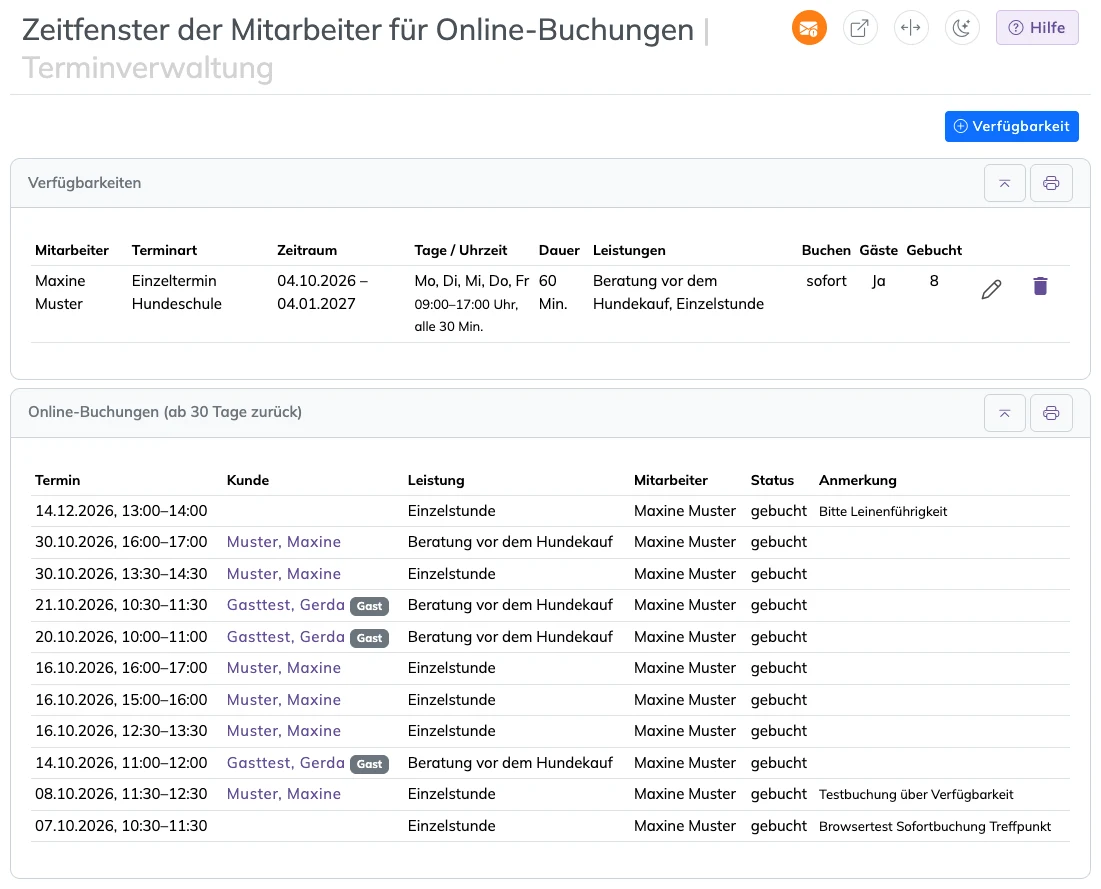Click the Gast badge on 14.10.2026 row
Screen dimensions: 1101x889
(369, 764)
